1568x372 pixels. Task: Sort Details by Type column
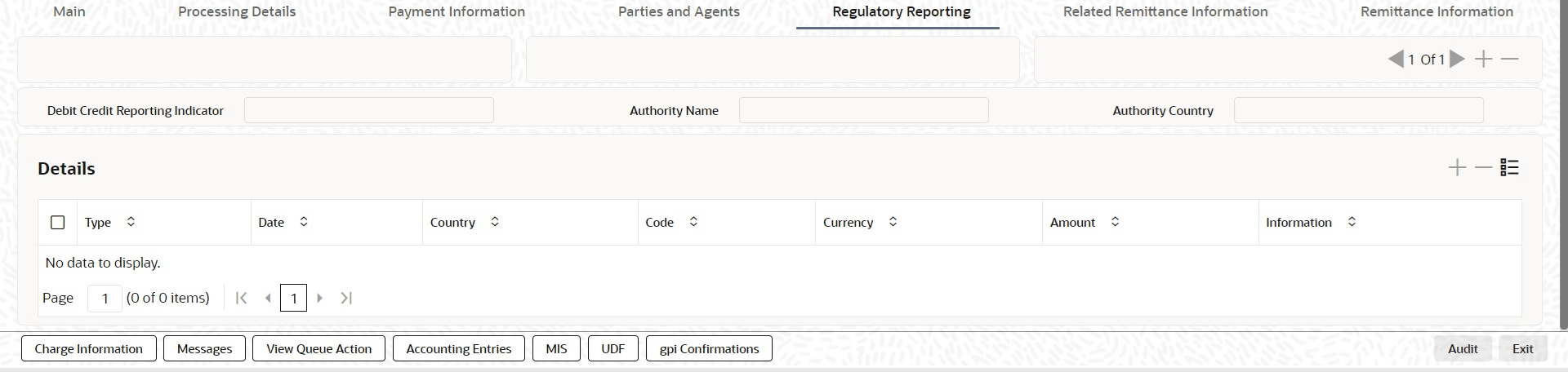pyautogui.click(x=131, y=222)
